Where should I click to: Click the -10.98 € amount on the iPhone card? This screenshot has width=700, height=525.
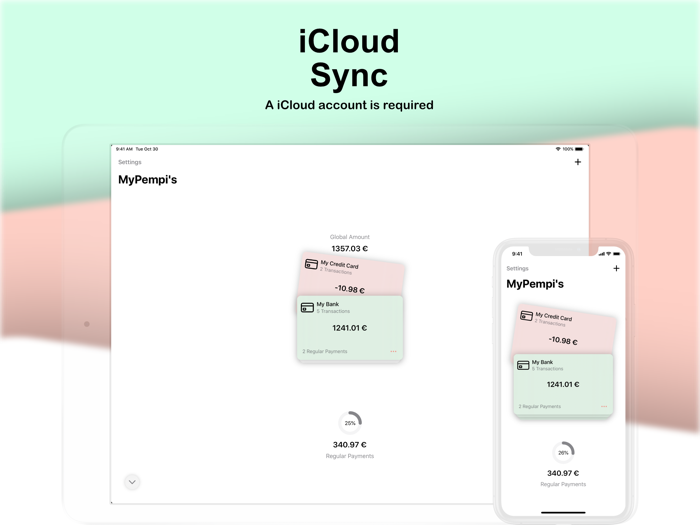563,341
